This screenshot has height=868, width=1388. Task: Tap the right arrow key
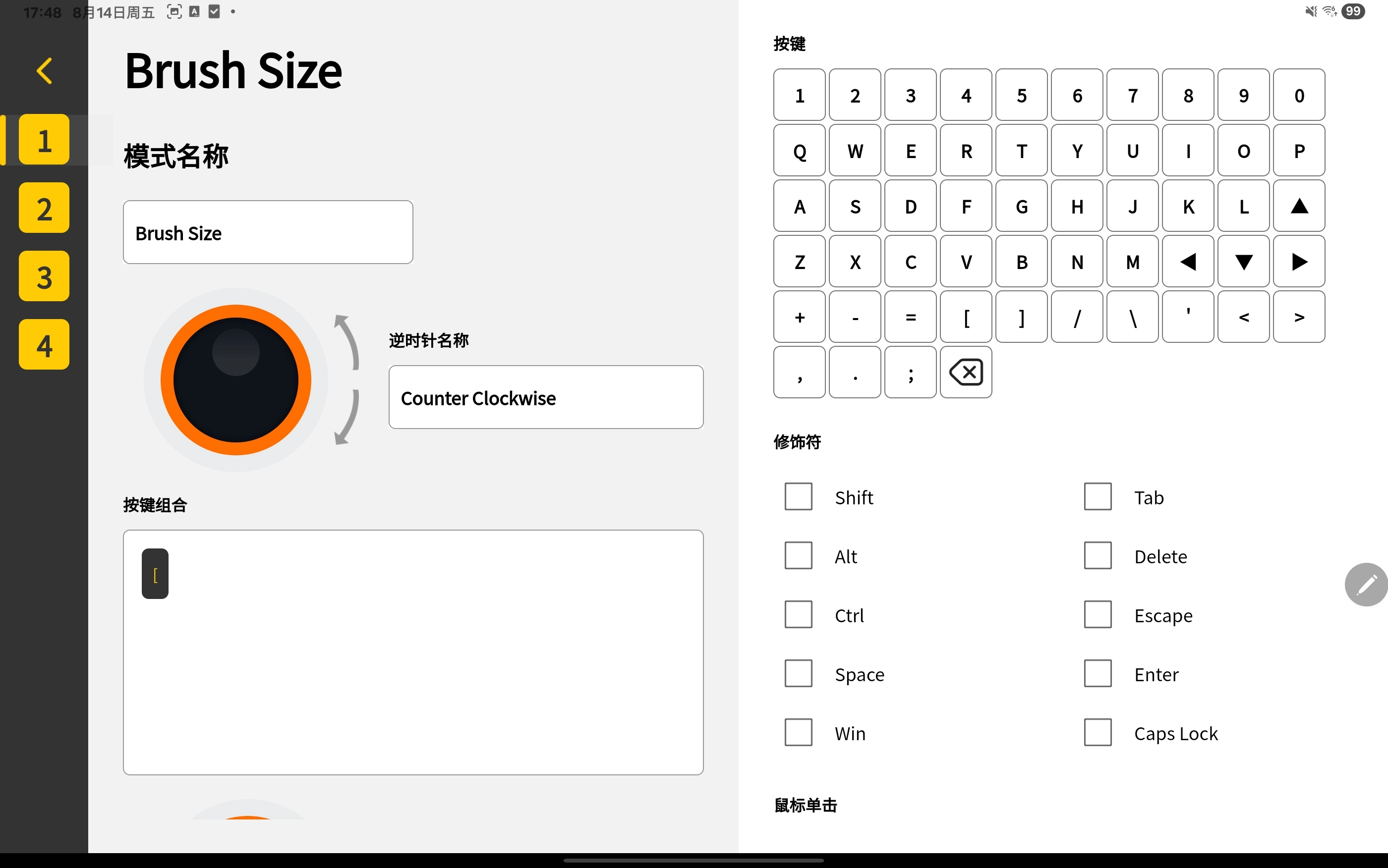point(1299,262)
